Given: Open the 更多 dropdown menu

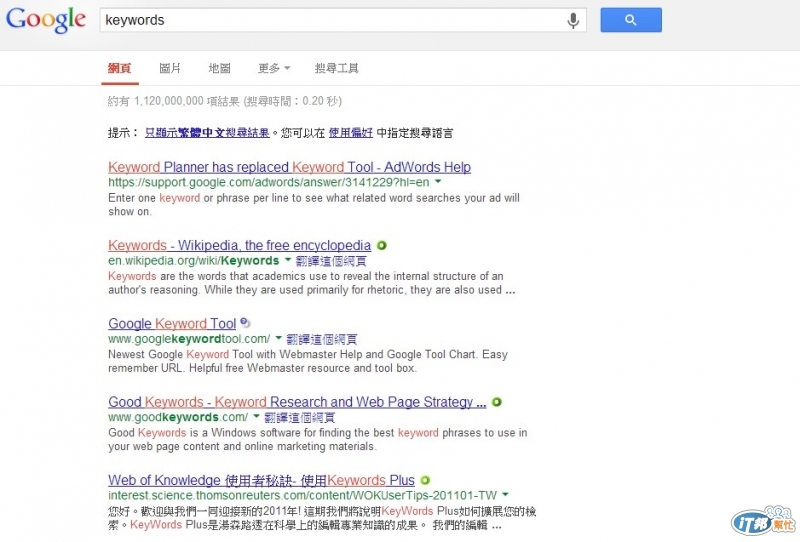Looking at the screenshot, I should click(x=274, y=68).
